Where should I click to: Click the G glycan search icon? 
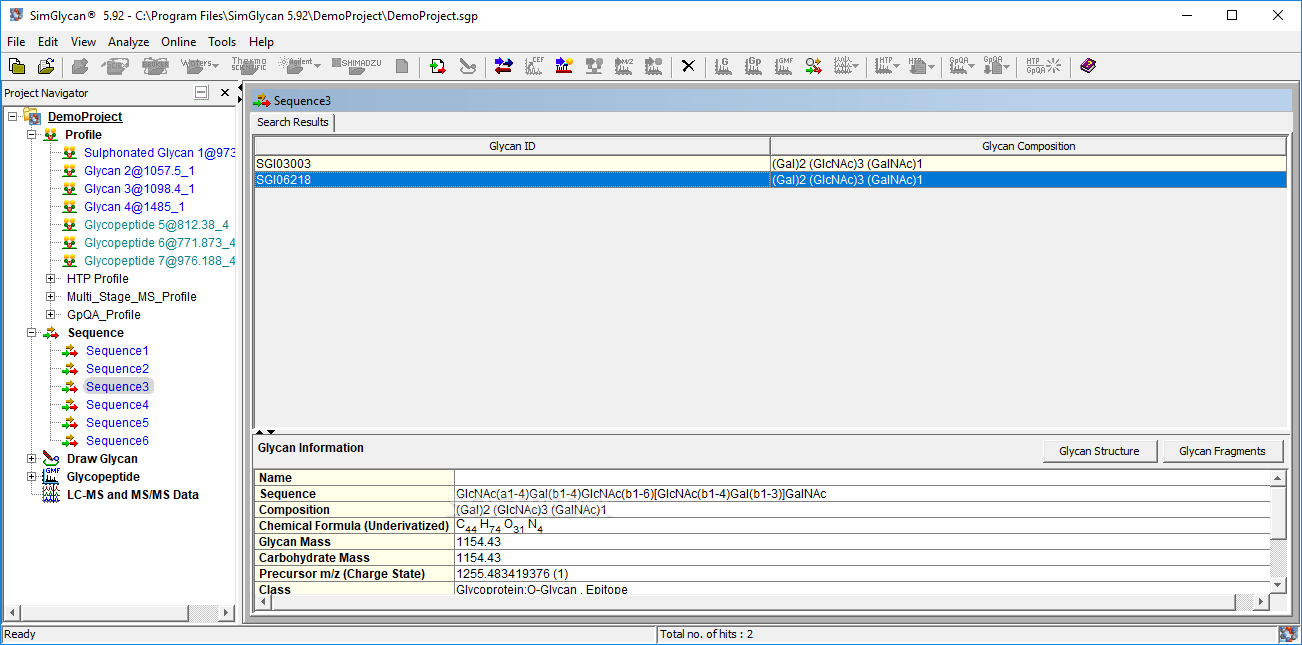click(723, 66)
